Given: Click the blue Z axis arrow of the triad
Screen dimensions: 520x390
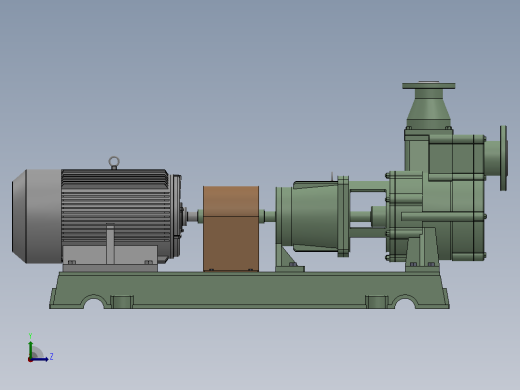Looking at the screenshot, I should (x=40, y=359).
